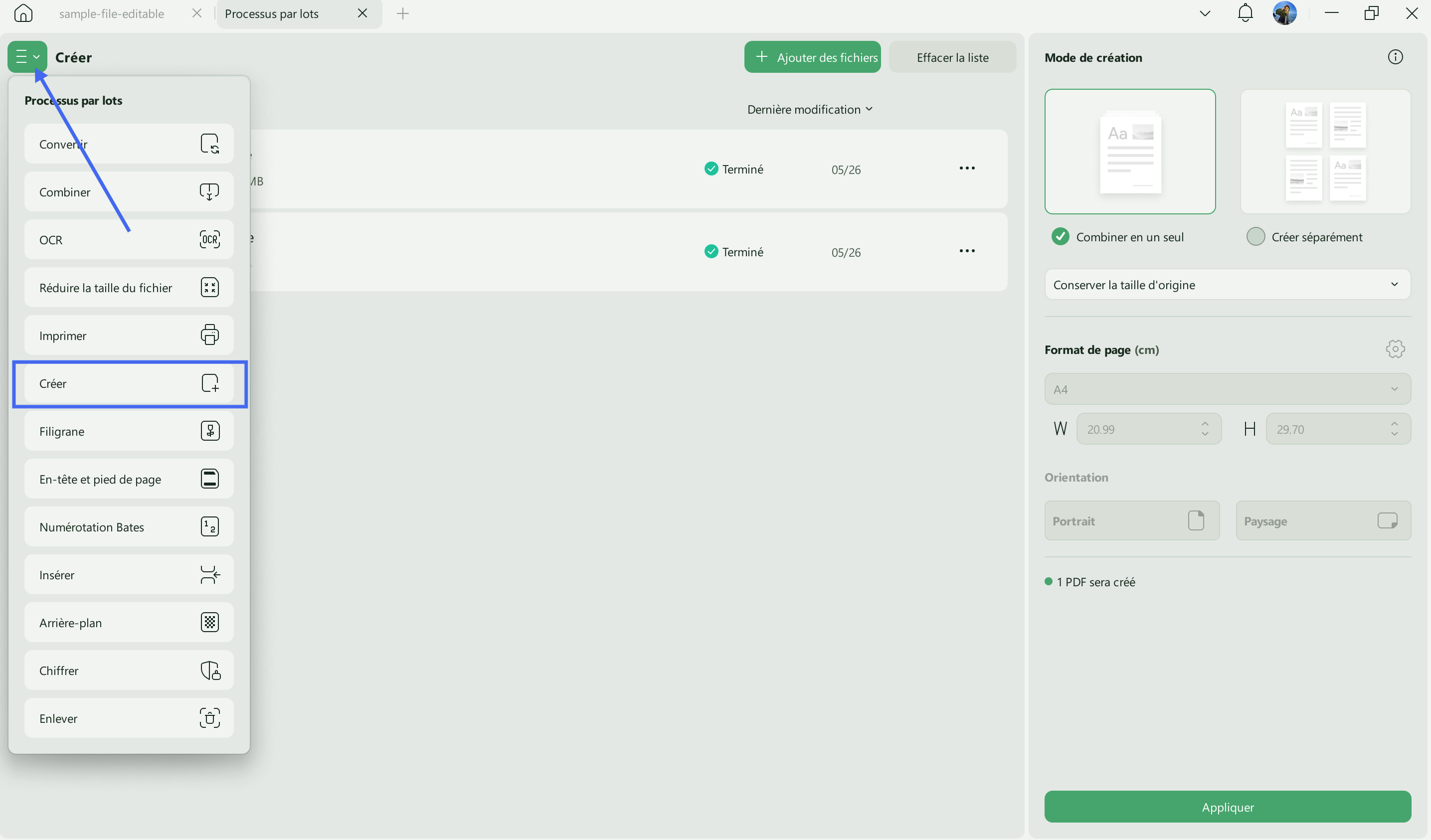
Task: Click the Combiner icon
Action: [209, 192]
